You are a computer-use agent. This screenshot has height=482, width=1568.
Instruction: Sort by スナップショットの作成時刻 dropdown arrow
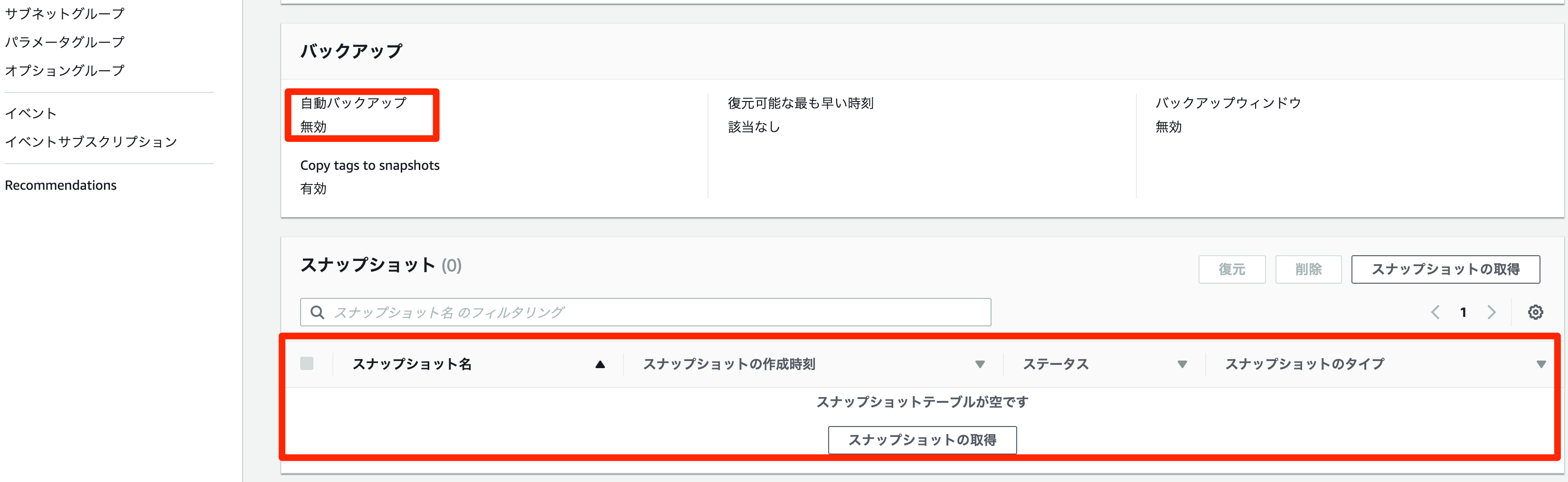[980, 364]
